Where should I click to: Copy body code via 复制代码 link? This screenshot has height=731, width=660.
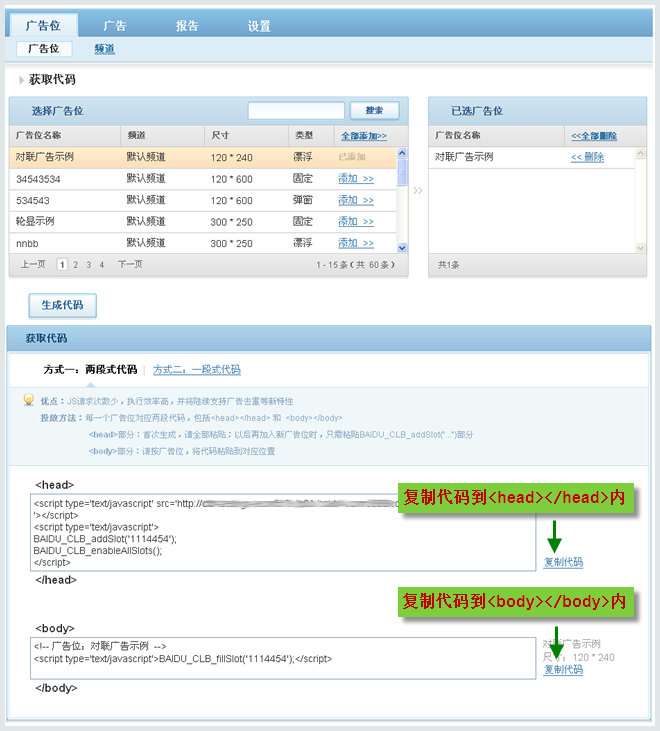click(x=563, y=670)
